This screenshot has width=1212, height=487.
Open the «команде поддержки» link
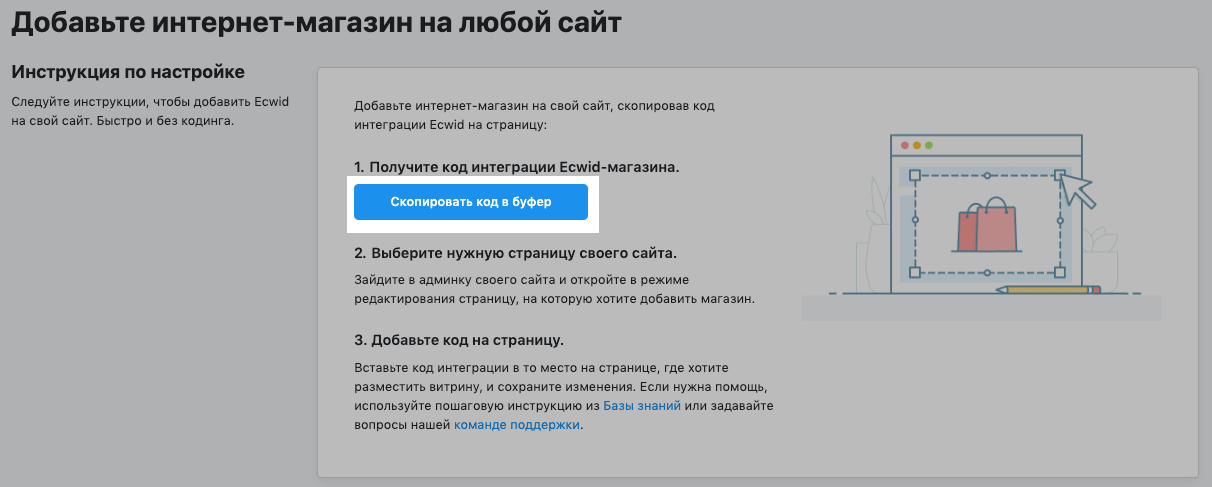(517, 425)
